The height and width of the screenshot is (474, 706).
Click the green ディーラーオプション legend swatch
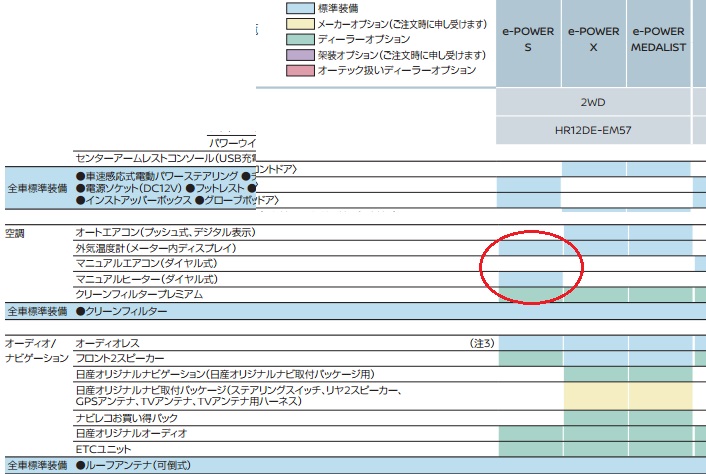[301, 39]
